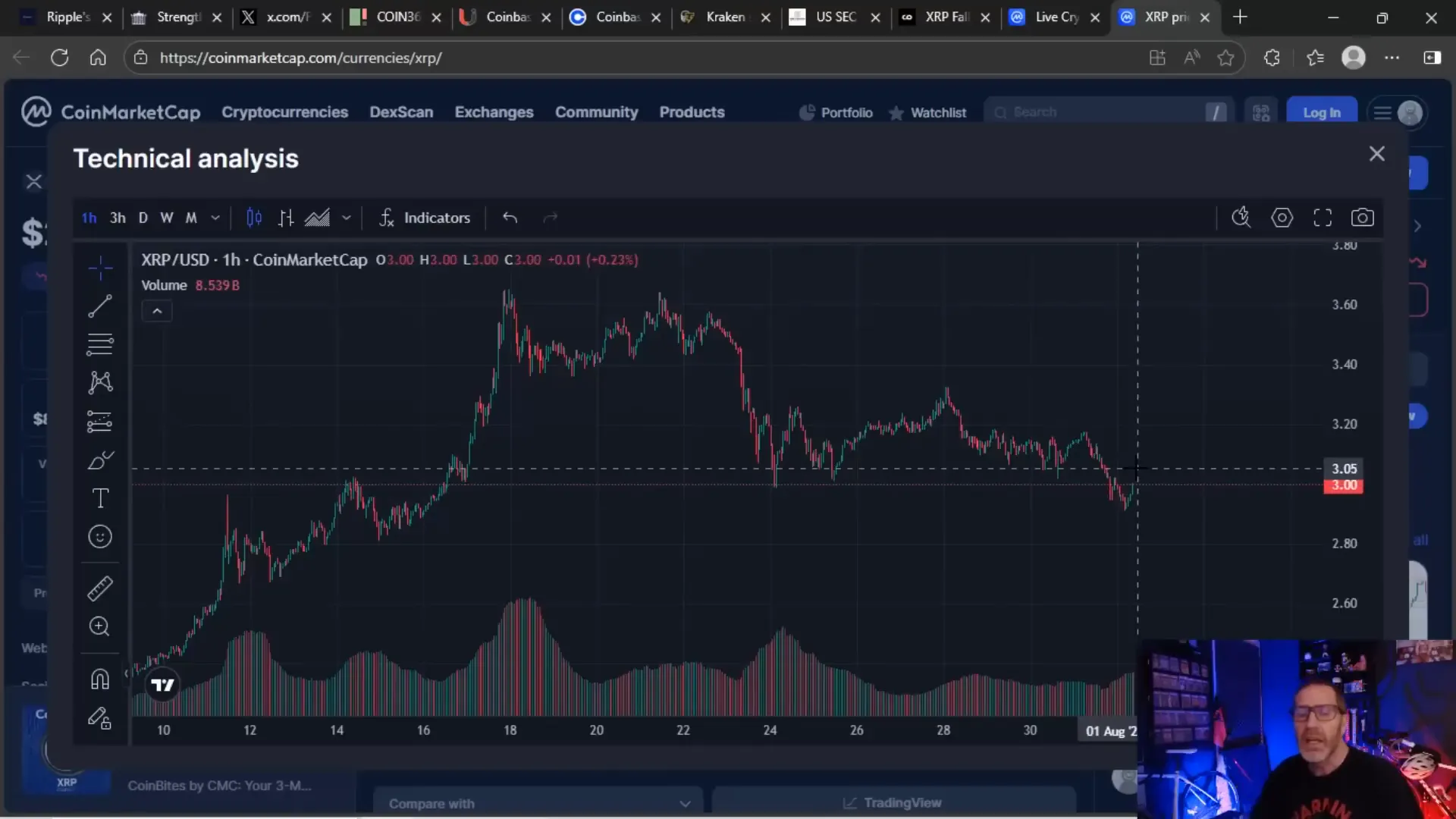
Task: Switch to the US SEC browser tab
Action: [x=835, y=17]
